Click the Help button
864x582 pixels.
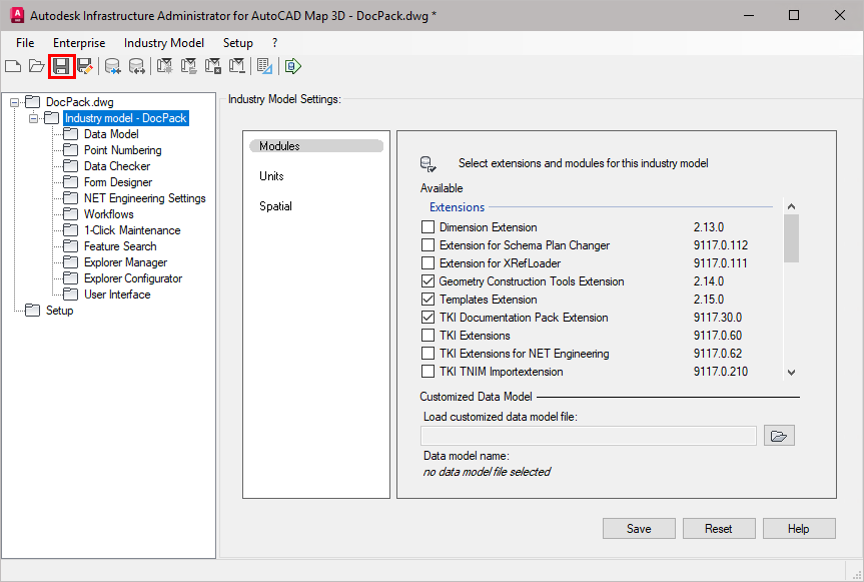[x=798, y=529]
